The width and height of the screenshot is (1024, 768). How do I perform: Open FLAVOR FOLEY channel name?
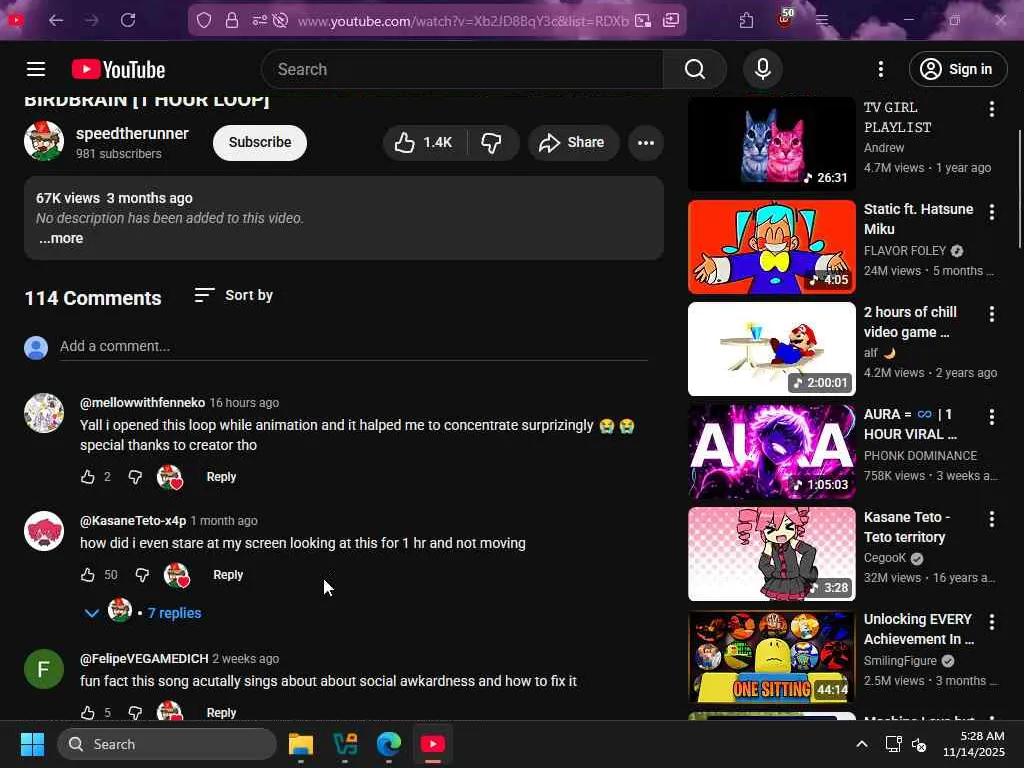[904, 251]
